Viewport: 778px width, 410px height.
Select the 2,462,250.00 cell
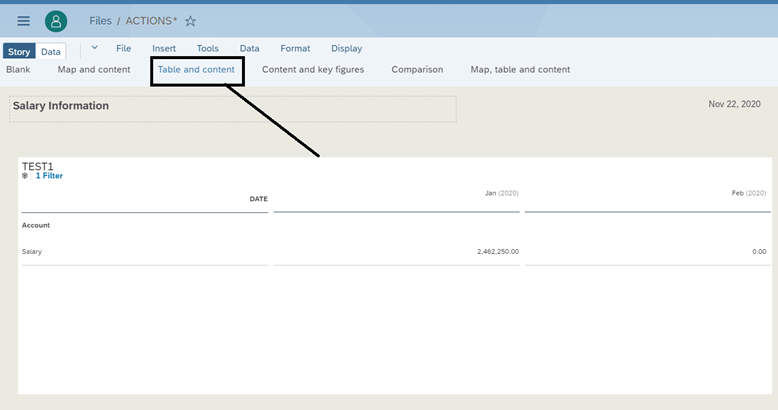tap(498, 252)
